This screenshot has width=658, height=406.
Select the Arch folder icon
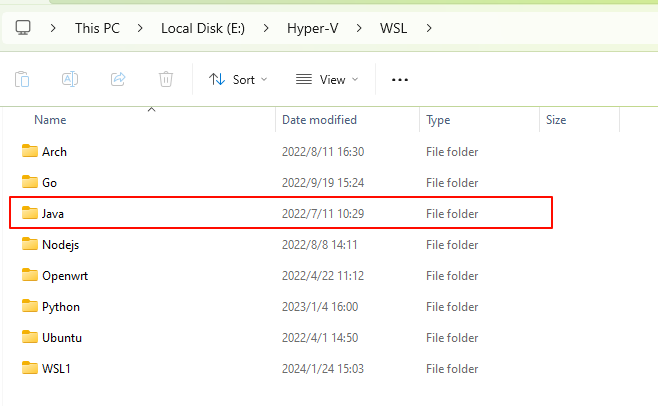29,152
